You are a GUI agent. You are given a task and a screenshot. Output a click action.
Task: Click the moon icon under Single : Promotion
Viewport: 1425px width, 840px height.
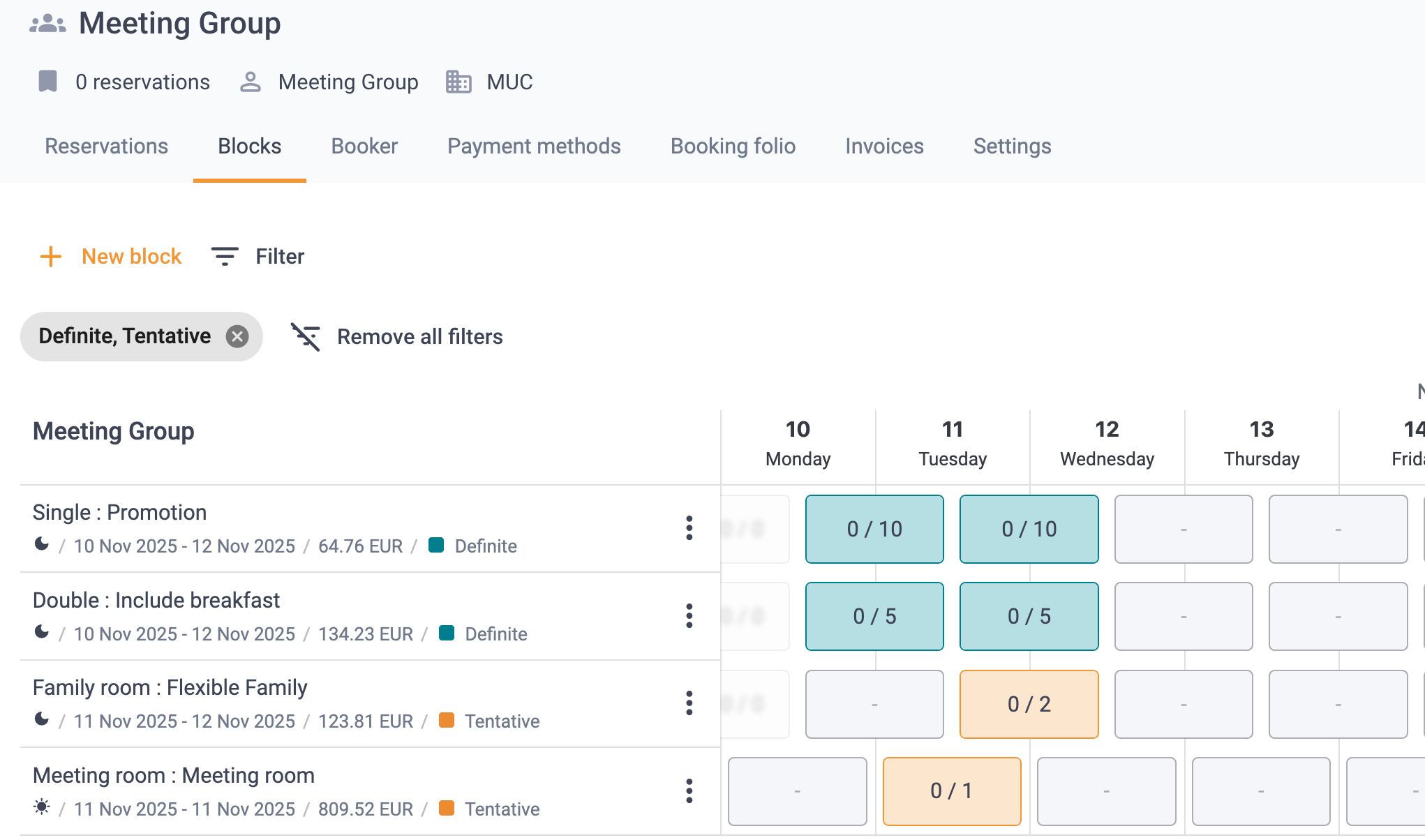coord(42,544)
